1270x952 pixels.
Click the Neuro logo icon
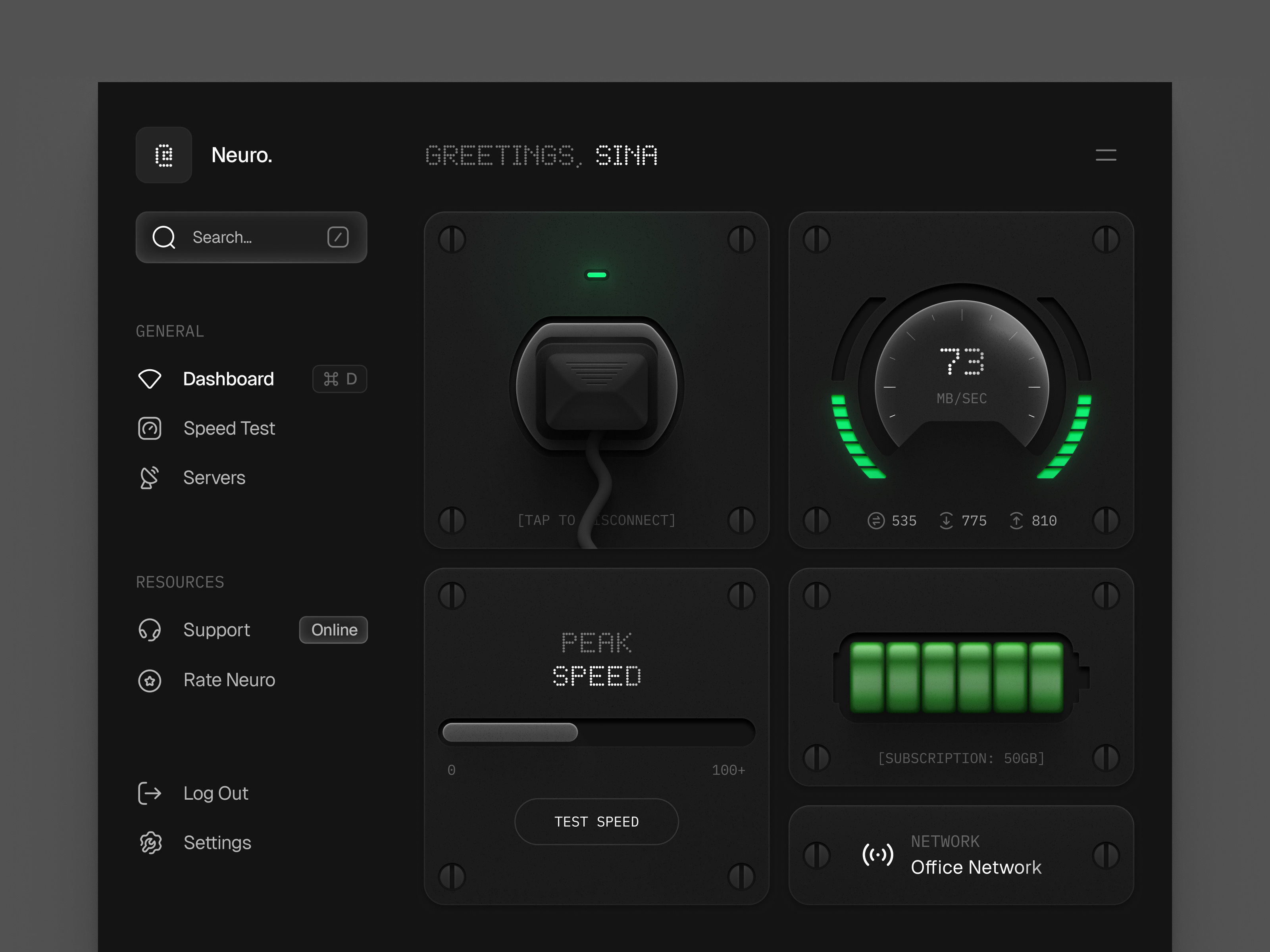[164, 155]
